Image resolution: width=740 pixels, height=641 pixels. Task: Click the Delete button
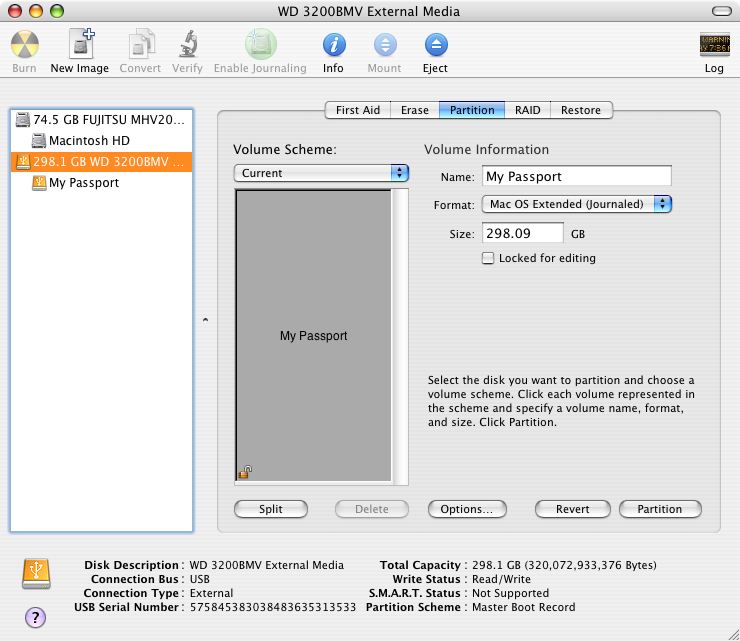pyautogui.click(x=372, y=509)
